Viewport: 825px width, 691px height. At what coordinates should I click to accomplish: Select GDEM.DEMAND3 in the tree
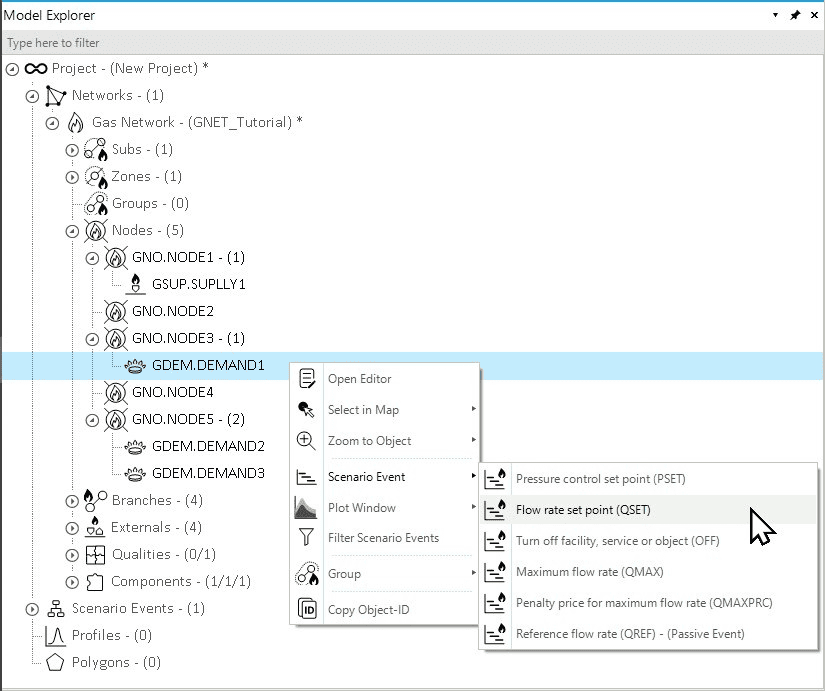click(x=208, y=473)
